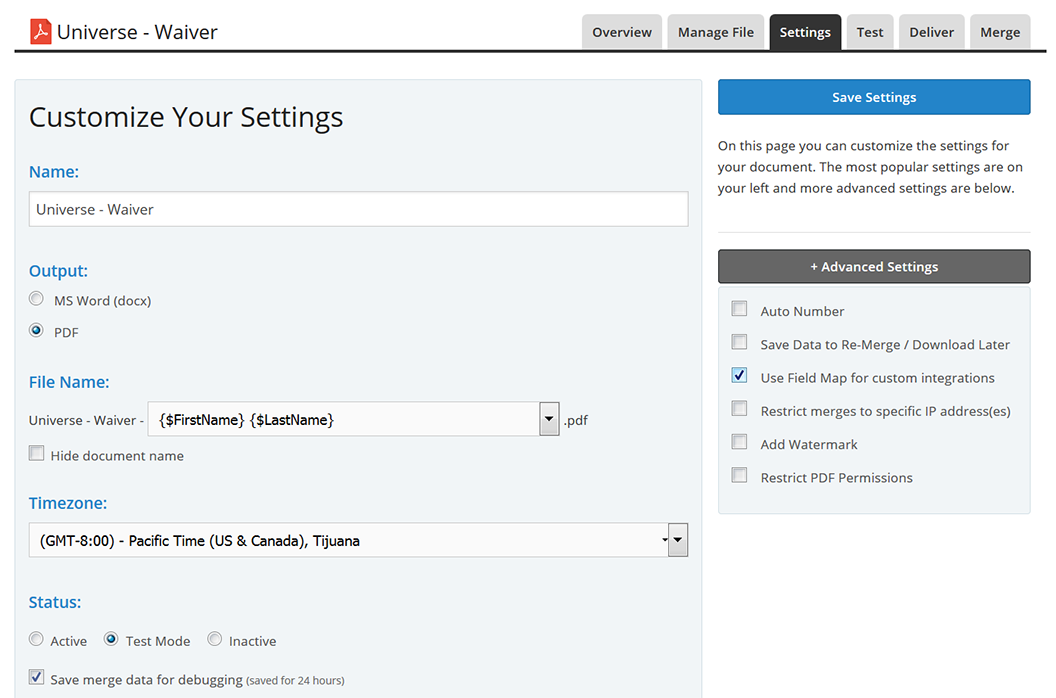Uncheck Save merge data for debugging
This screenshot has height=698, width=1056.
click(37, 678)
